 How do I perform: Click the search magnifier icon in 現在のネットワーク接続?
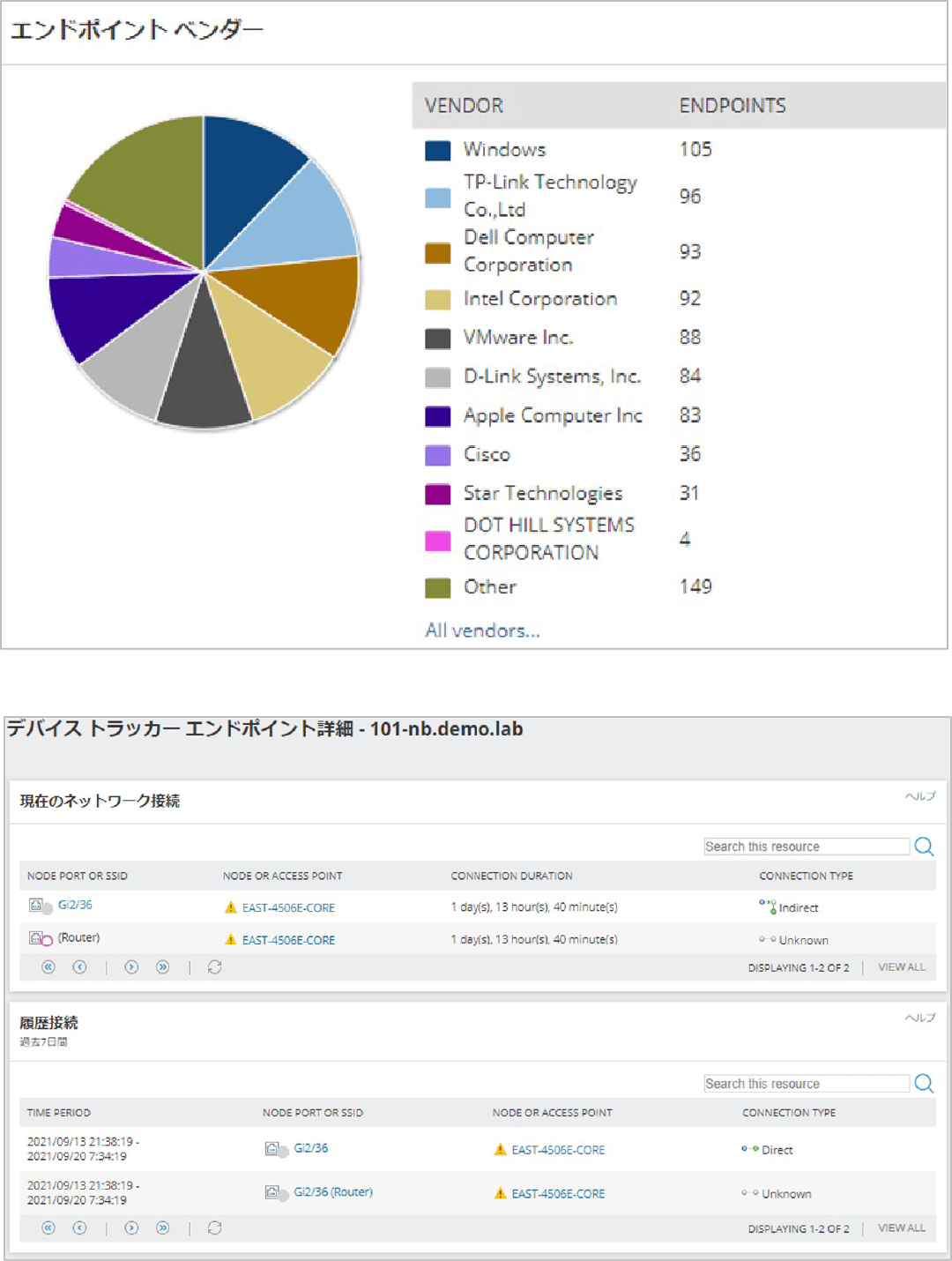pyautogui.click(x=924, y=847)
